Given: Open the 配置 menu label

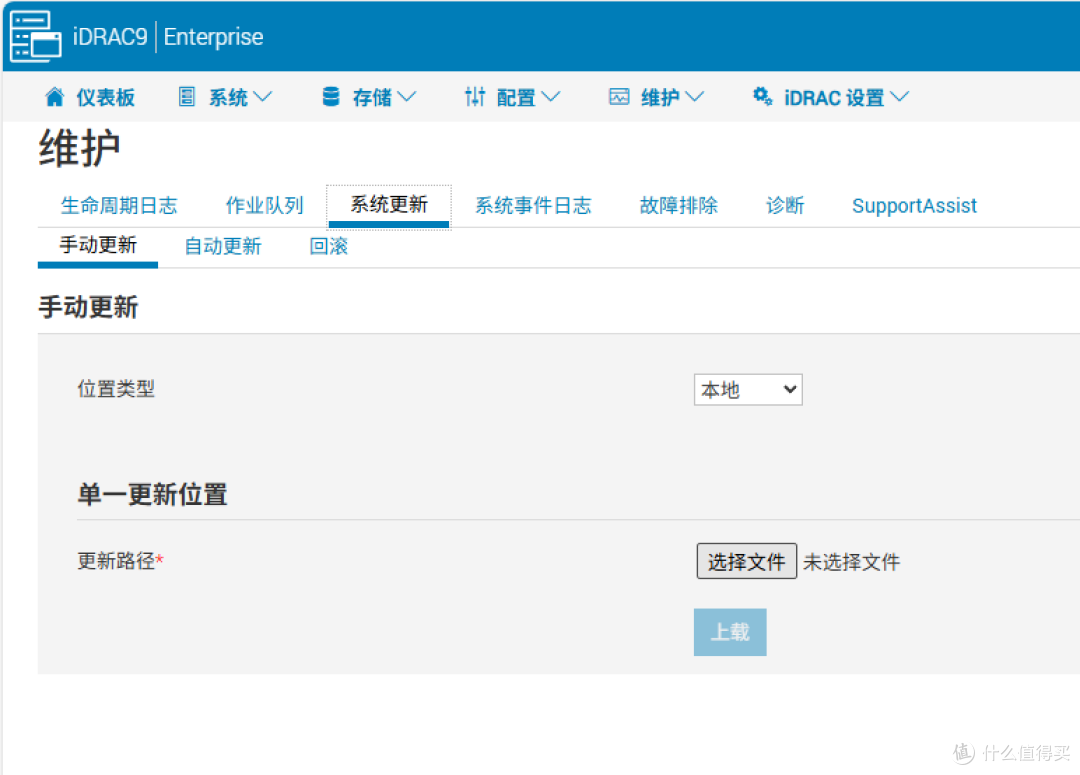Looking at the screenshot, I should pos(516,98).
